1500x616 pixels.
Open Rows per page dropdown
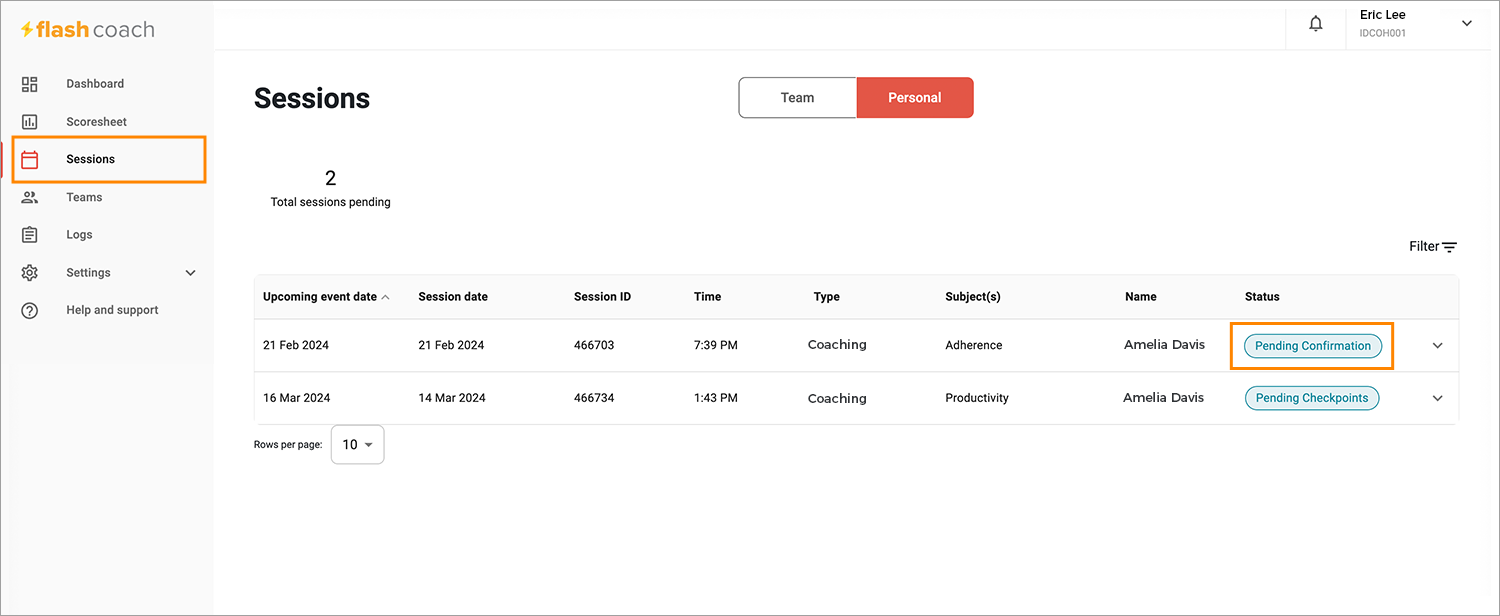click(357, 445)
